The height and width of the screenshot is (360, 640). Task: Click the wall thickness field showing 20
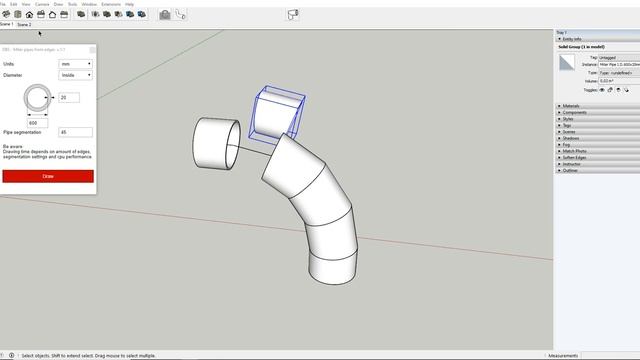click(x=69, y=98)
